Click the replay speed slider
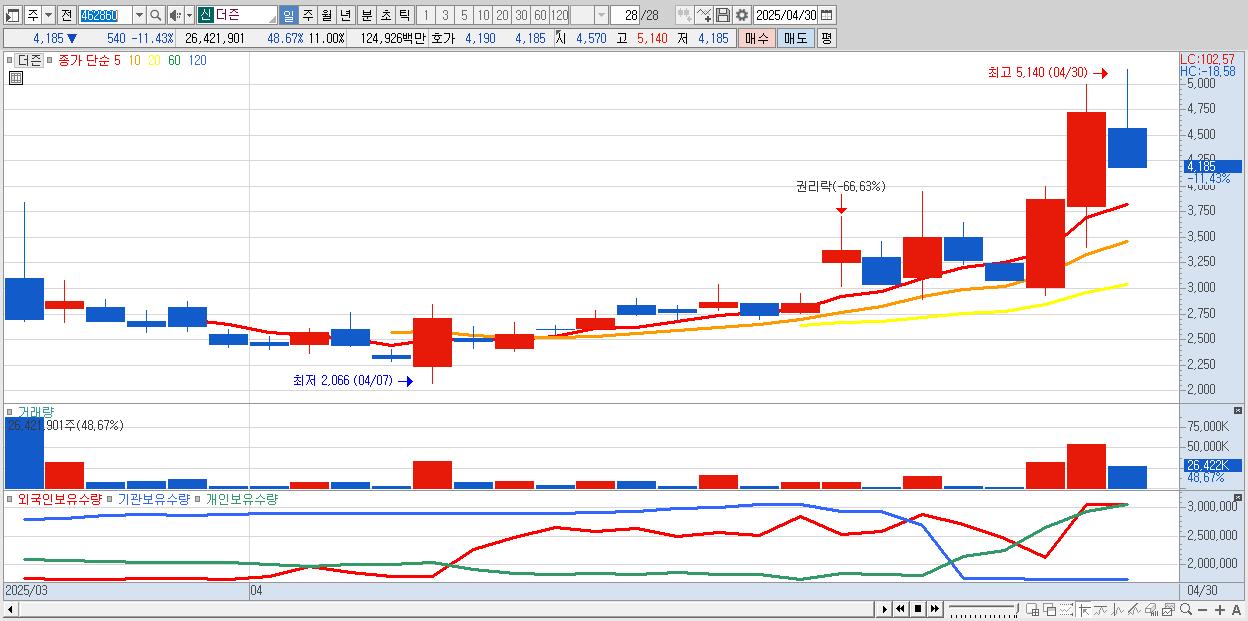 (984, 609)
